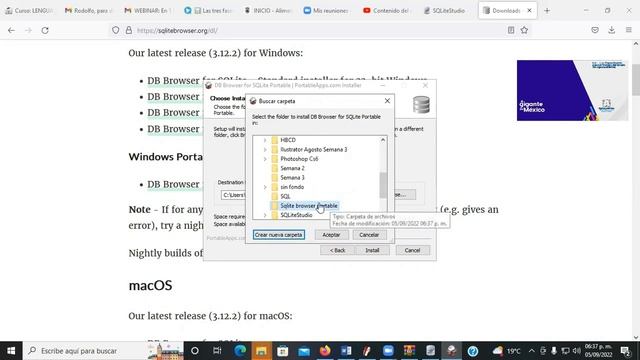
Task: Open the weather 19°C taskbar widget
Action: tap(507, 351)
